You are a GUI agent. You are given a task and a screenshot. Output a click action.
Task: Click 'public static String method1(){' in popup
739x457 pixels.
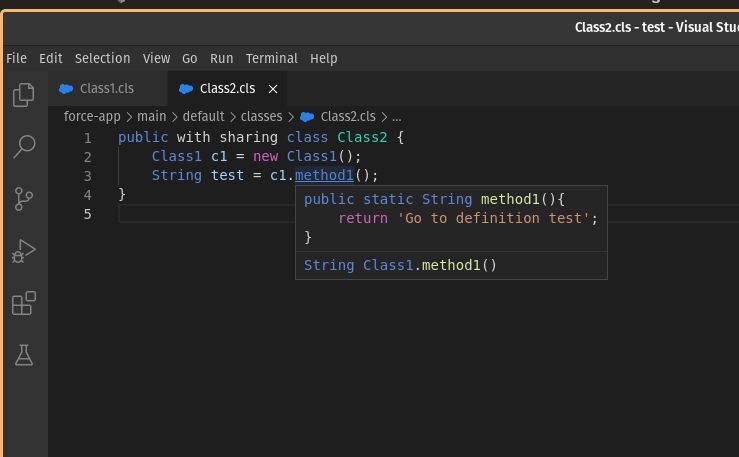[x=434, y=199]
